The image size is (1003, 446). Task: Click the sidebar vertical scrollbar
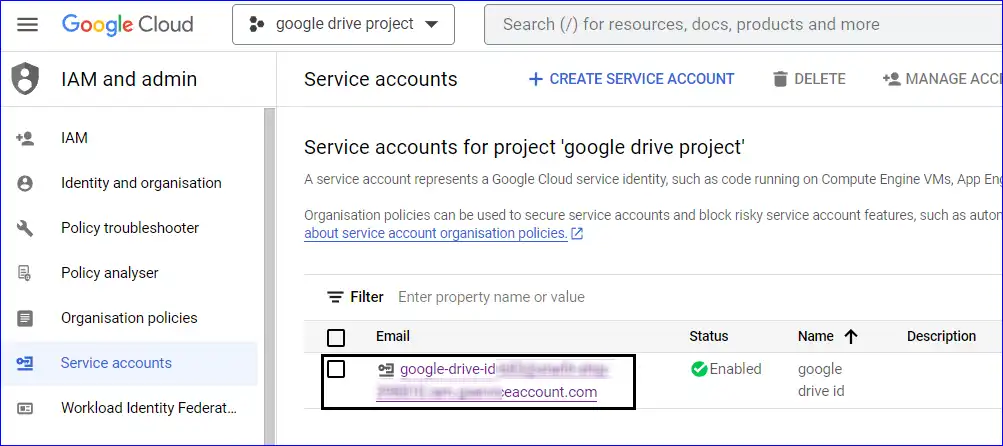(269, 275)
